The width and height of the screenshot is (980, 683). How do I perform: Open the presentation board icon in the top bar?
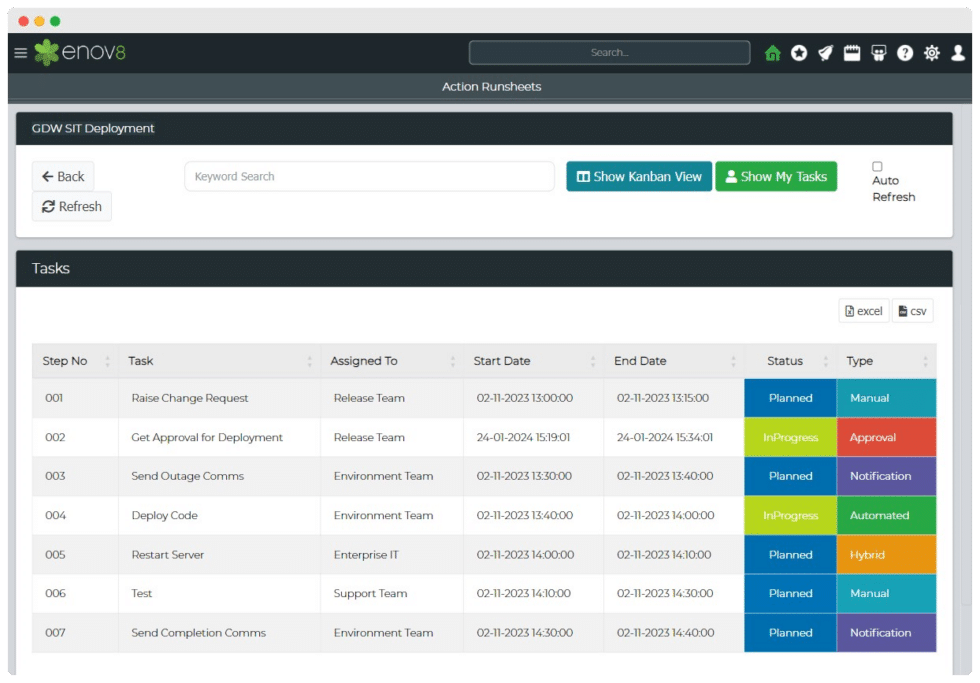[878, 53]
